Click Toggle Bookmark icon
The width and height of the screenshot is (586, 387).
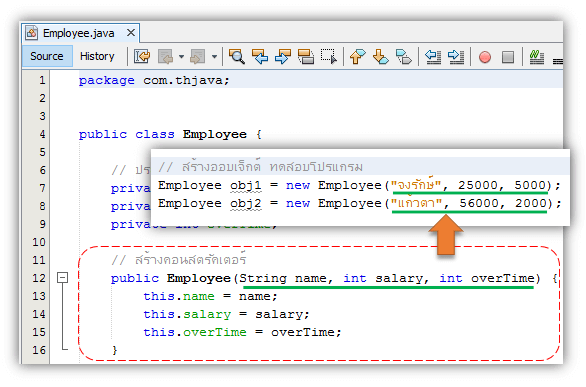[404, 57]
